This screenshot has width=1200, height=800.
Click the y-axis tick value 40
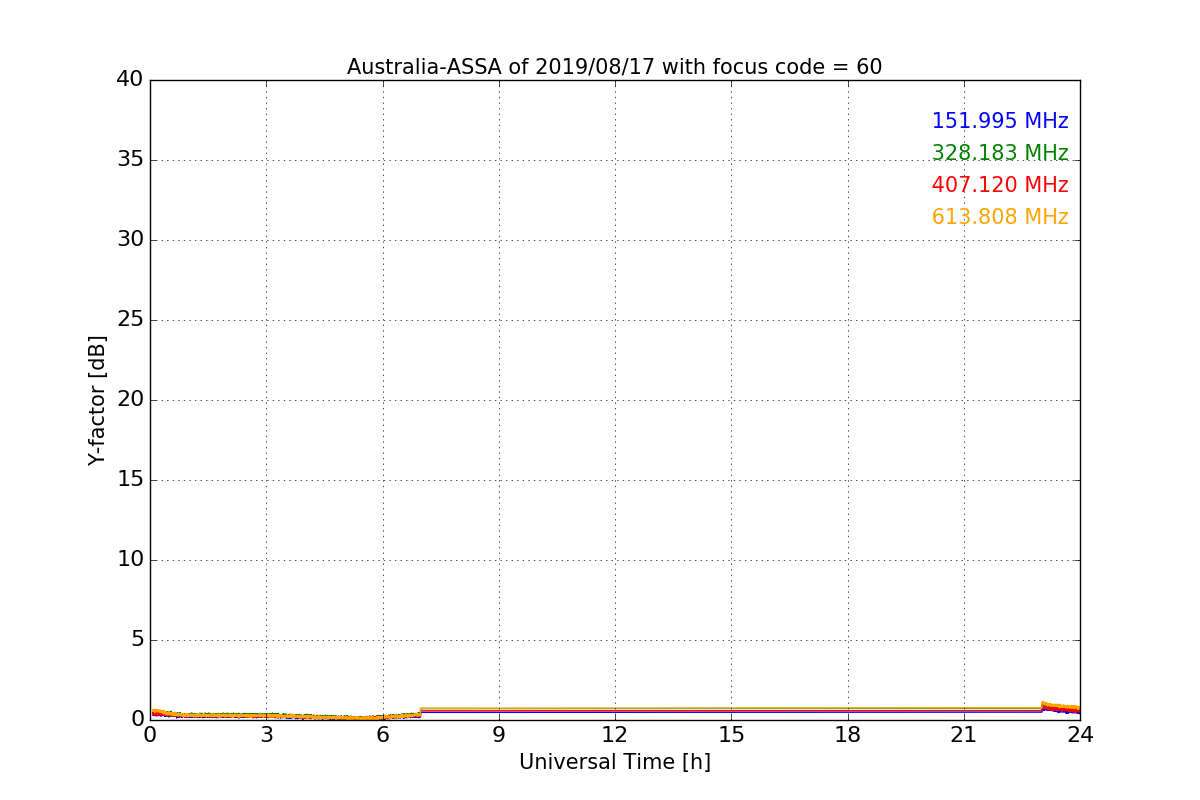(x=130, y=80)
